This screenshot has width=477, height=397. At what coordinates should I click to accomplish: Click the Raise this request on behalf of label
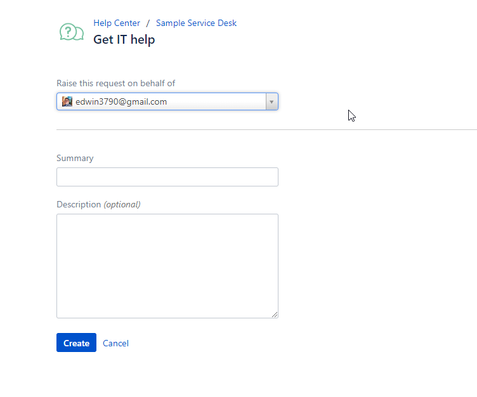pyautogui.click(x=116, y=83)
